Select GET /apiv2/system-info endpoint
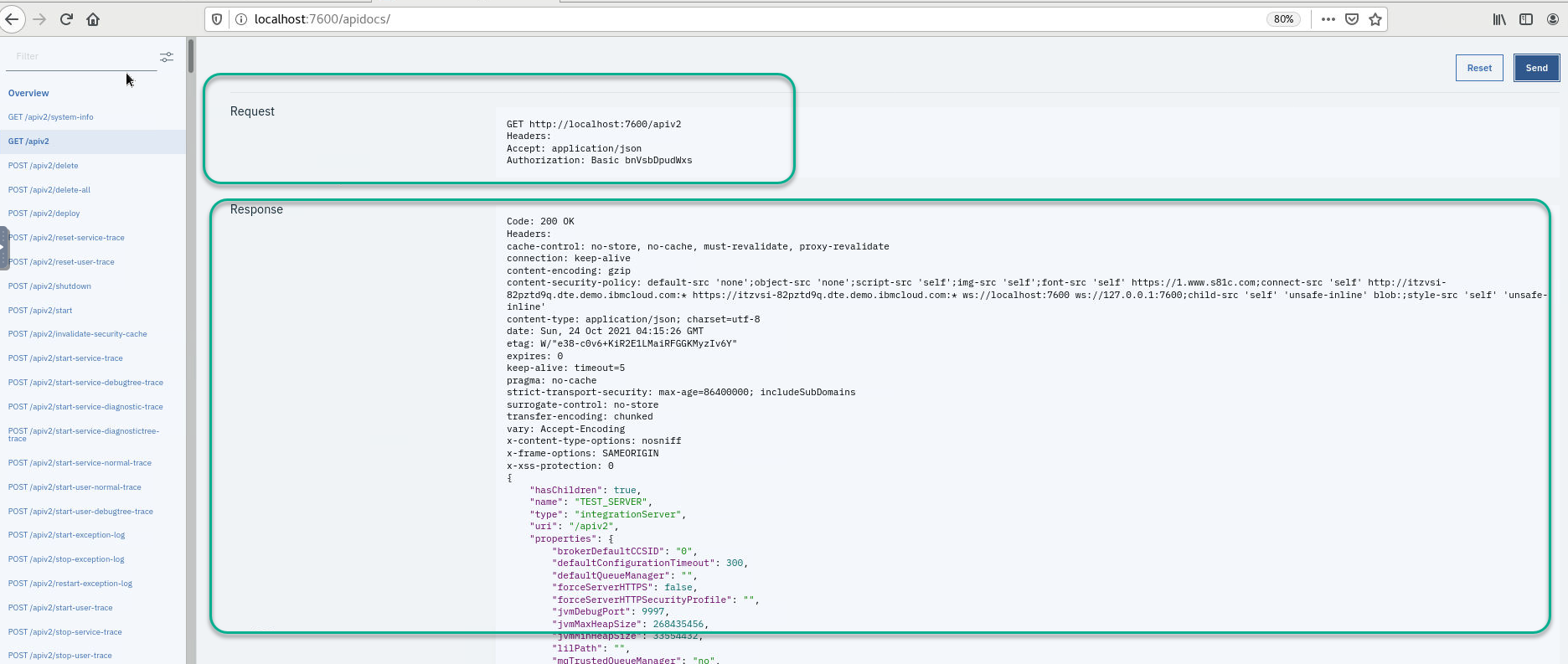The width and height of the screenshot is (1568, 664). (51, 117)
